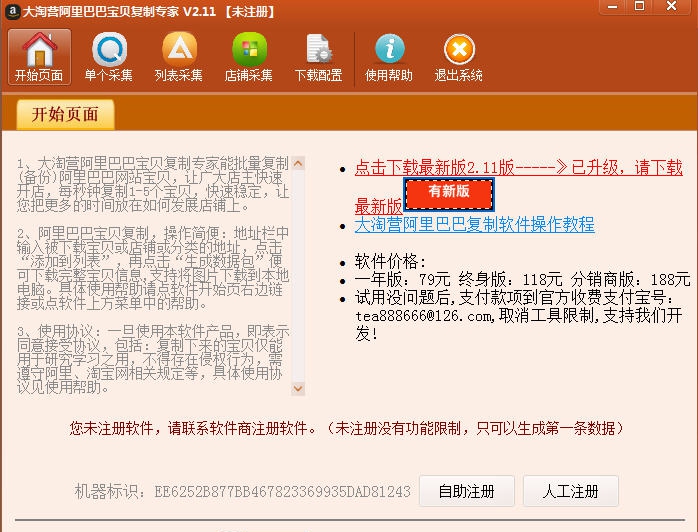Screen dimensions: 698x532
Task: Click the 机器标识 label
Action: point(110,491)
